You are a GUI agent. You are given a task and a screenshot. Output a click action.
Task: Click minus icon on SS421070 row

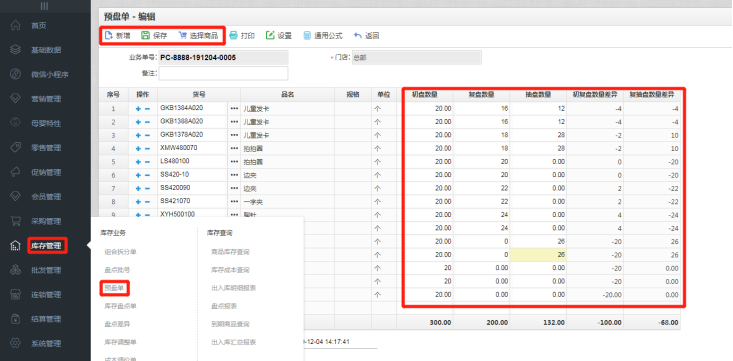pos(147,202)
